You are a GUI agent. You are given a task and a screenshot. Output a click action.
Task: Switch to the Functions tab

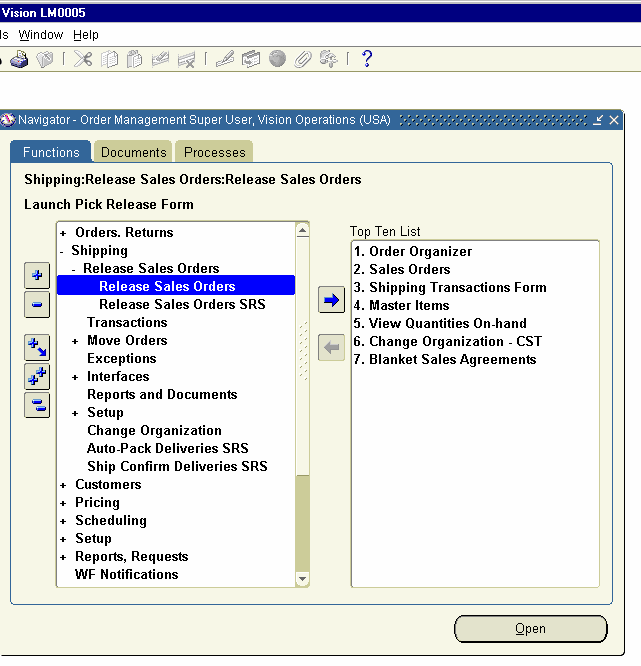point(51,152)
